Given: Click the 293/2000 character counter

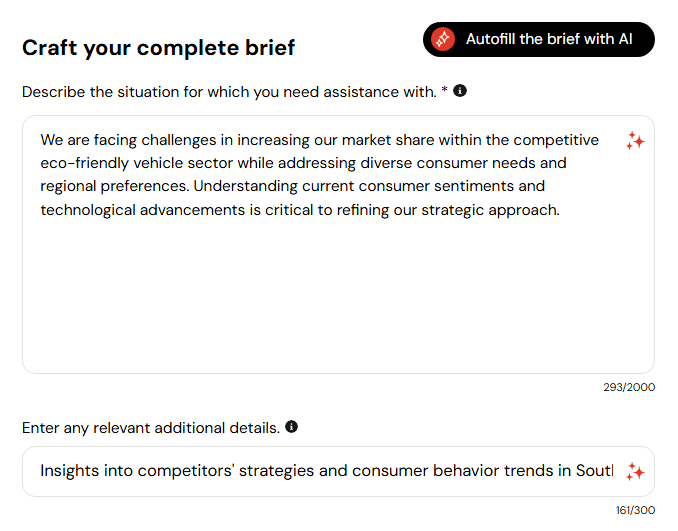Looking at the screenshot, I should pyautogui.click(x=629, y=387).
